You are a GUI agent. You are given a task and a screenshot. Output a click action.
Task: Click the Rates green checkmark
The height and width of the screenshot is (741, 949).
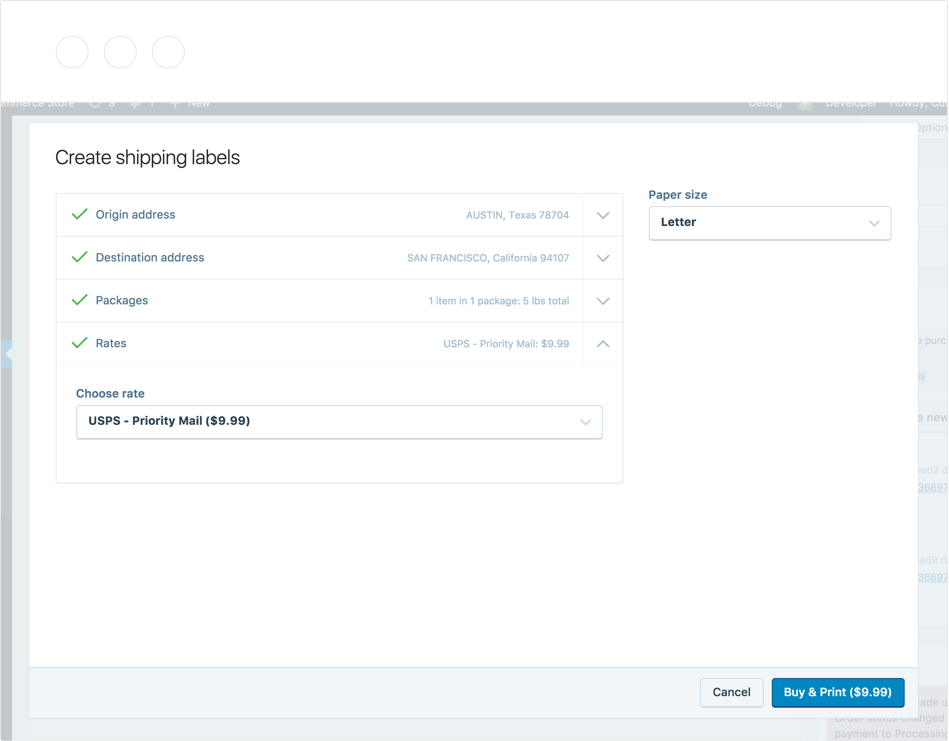coord(80,343)
